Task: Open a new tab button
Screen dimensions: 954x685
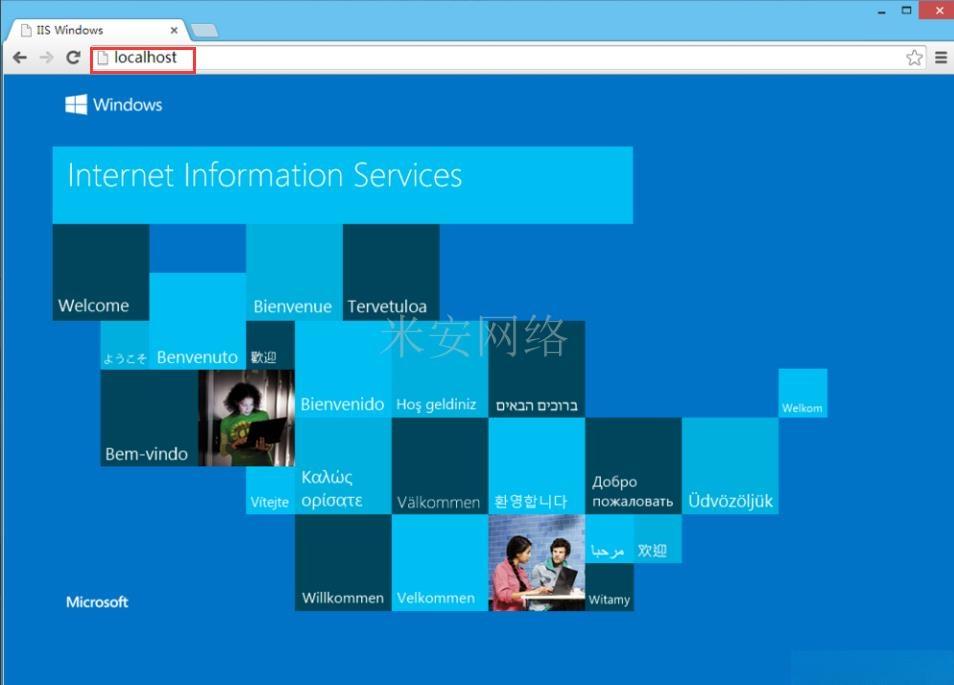Action: coord(204,30)
